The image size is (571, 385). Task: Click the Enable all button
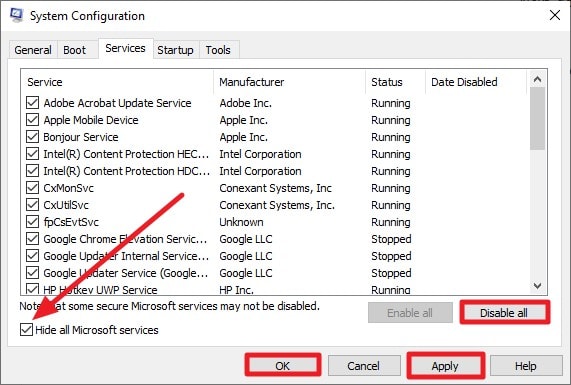pos(410,313)
